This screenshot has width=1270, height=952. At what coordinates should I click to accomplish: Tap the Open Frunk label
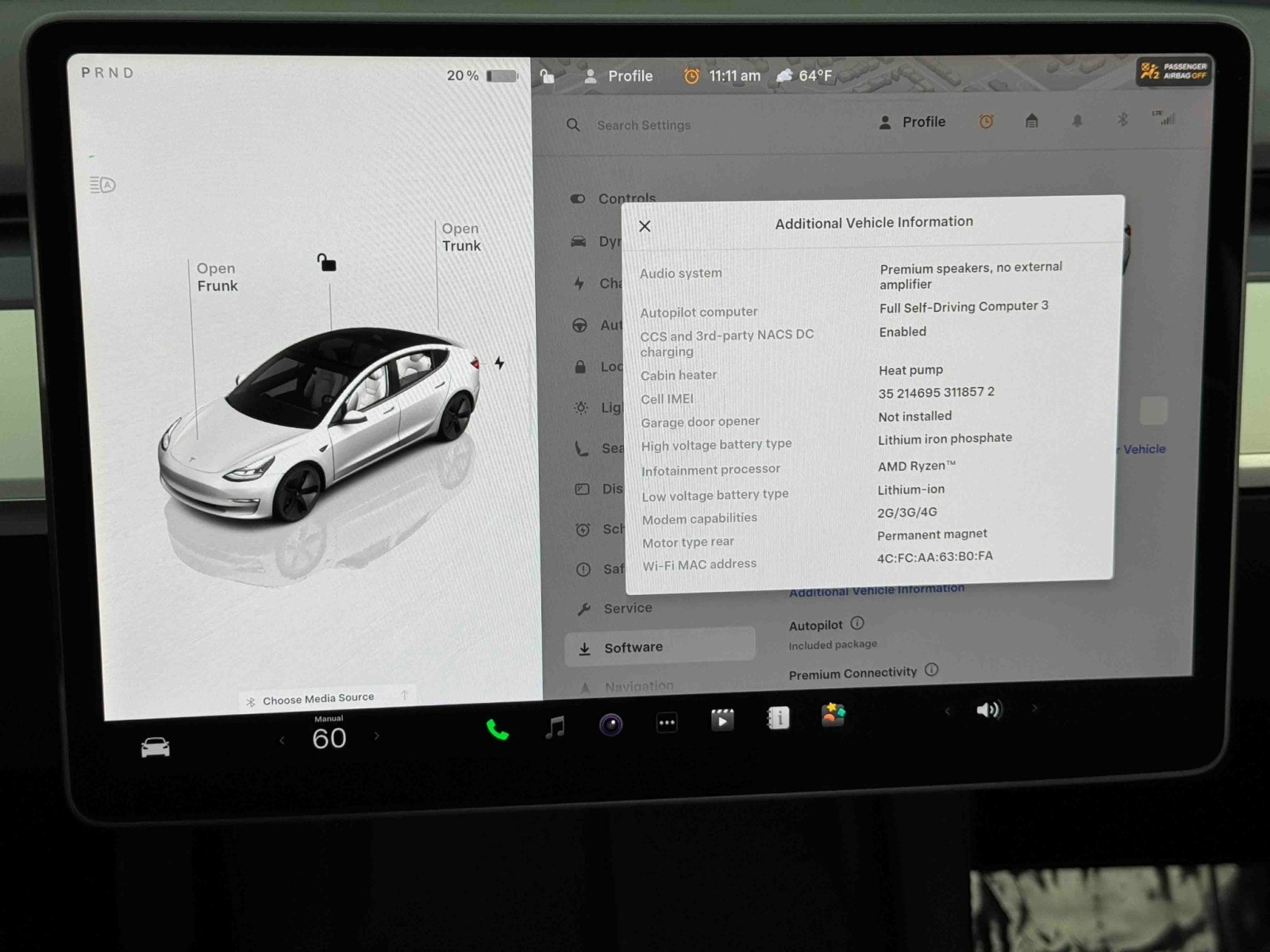217,277
